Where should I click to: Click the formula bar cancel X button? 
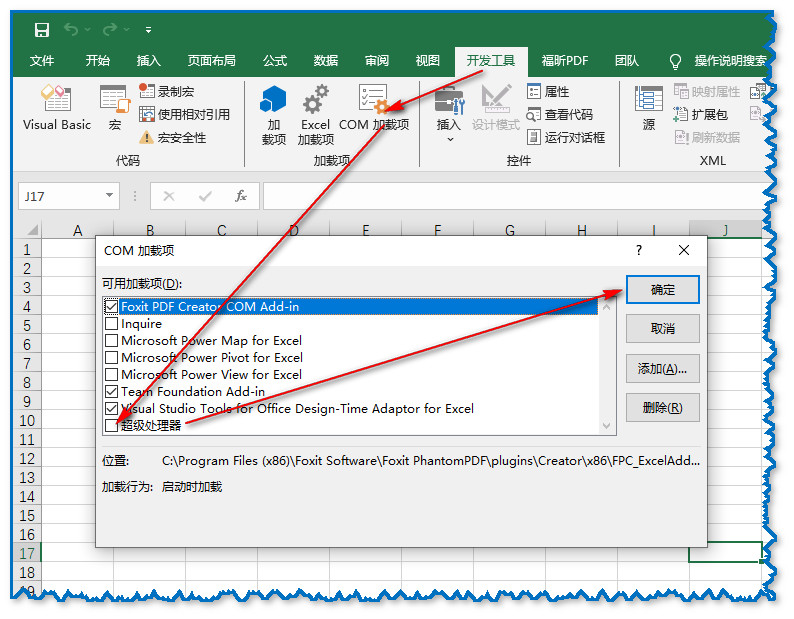coord(169,196)
